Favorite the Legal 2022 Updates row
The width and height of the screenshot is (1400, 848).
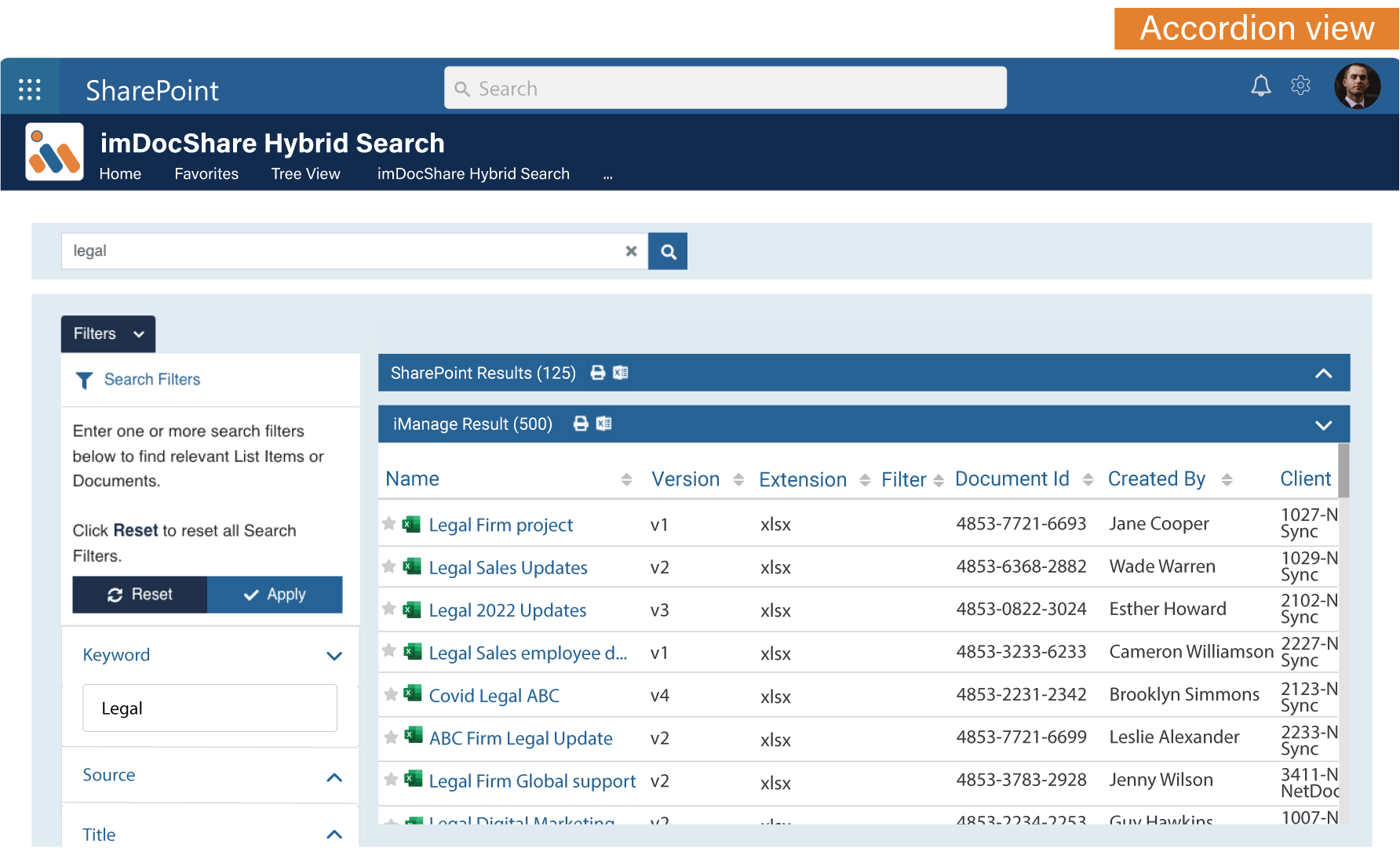click(388, 608)
